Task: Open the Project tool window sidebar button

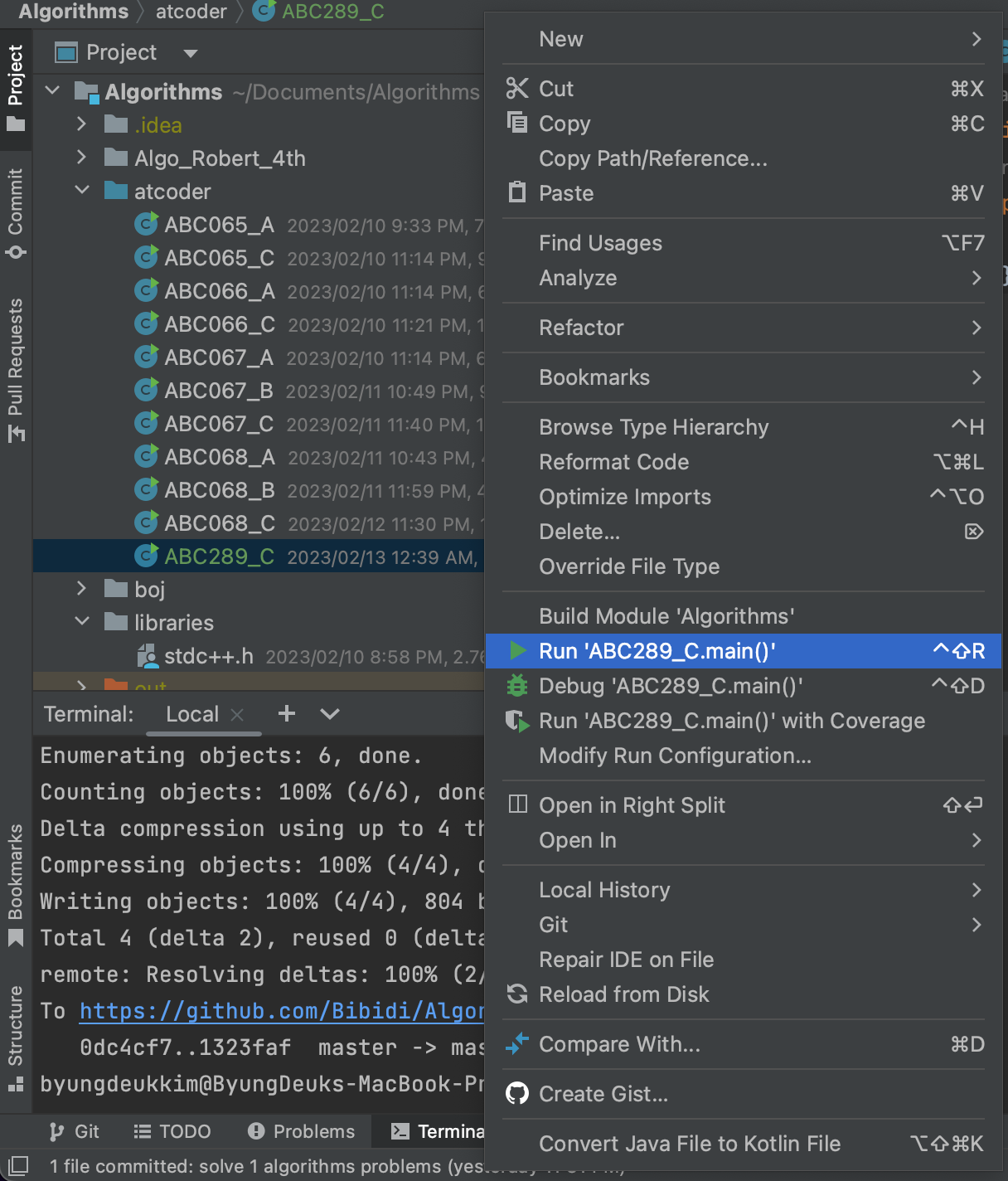Action: pos(16,89)
